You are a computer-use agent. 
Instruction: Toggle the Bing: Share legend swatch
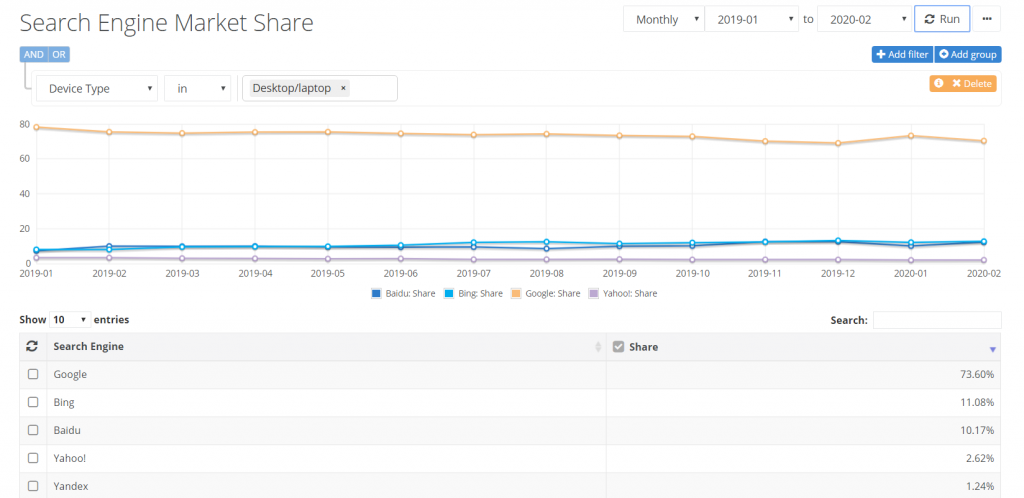pos(449,294)
